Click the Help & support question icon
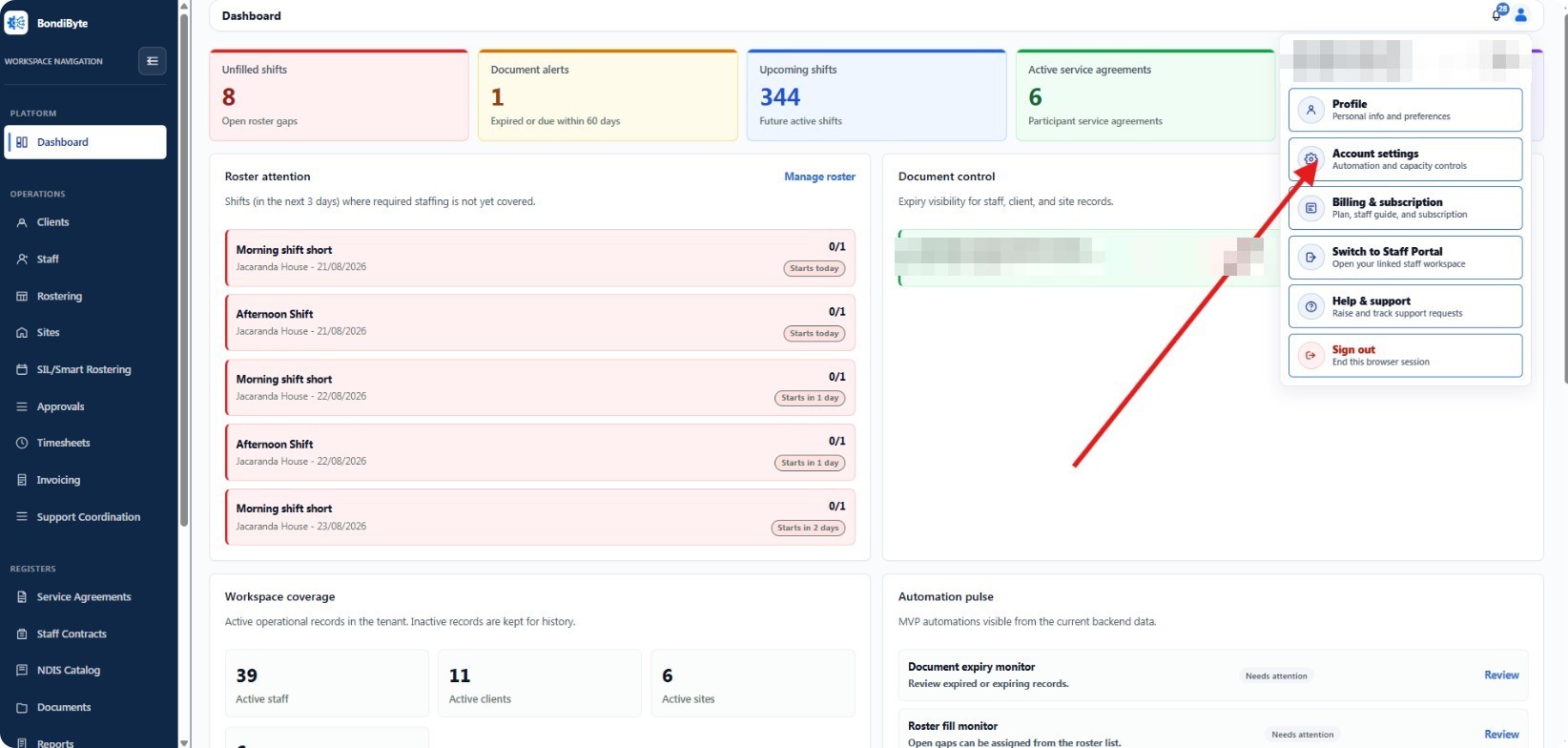 coord(1311,306)
